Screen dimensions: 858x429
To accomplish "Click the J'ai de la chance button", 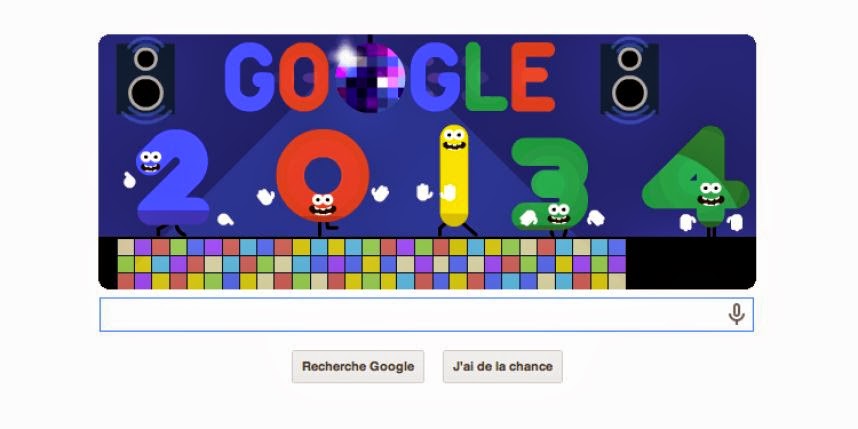I will 502,367.
